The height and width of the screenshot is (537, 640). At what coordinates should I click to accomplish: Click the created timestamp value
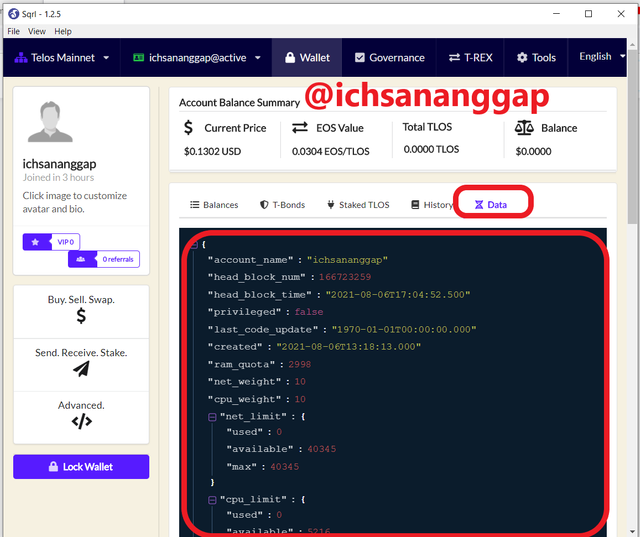click(x=349, y=347)
